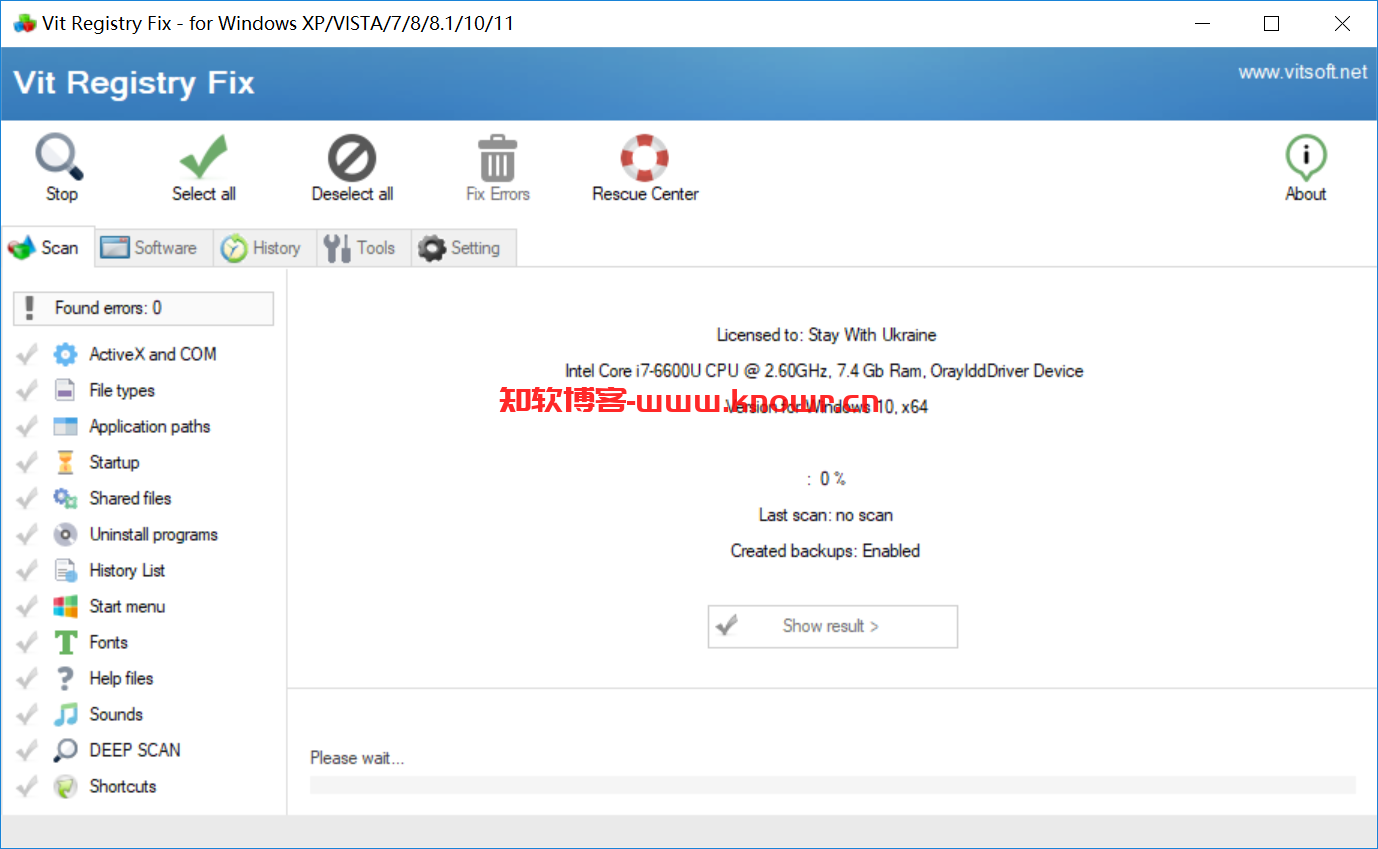The image size is (1378, 849).
Task: Click the Licensed to: Stay With Ukraine text
Action: coord(826,335)
